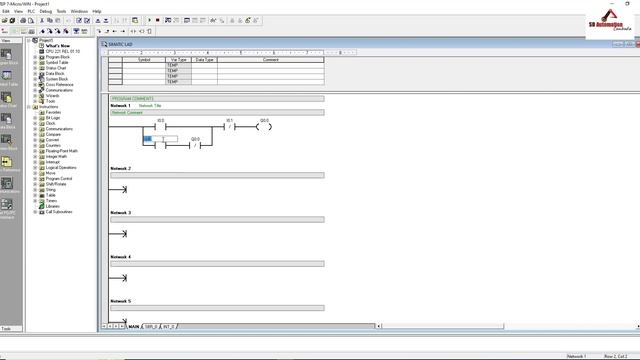Viewport: 640px width, 360px height.
Task: Click the red STOP mode icon
Action: tap(158, 20)
